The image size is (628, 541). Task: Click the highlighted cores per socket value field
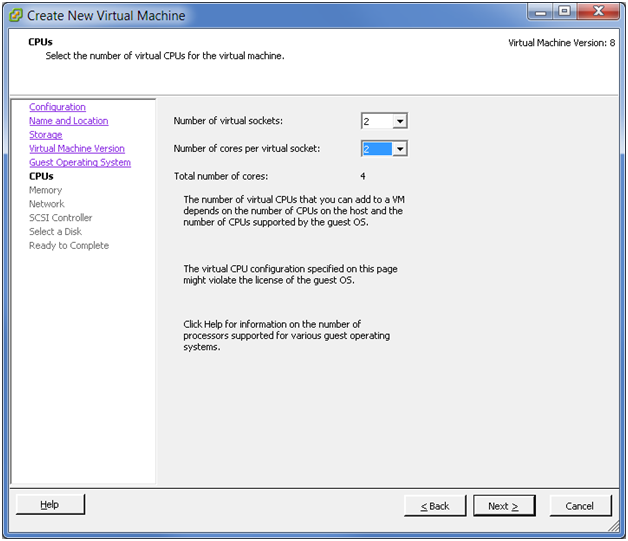pos(377,149)
